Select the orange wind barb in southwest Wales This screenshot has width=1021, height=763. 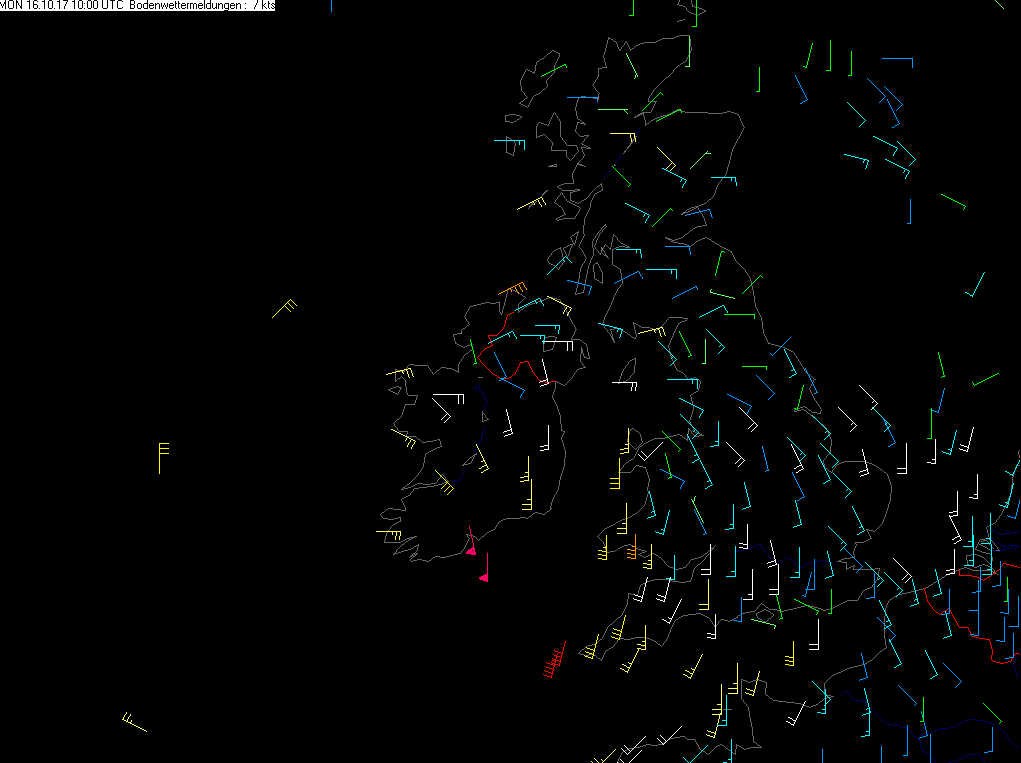(x=632, y=548)
